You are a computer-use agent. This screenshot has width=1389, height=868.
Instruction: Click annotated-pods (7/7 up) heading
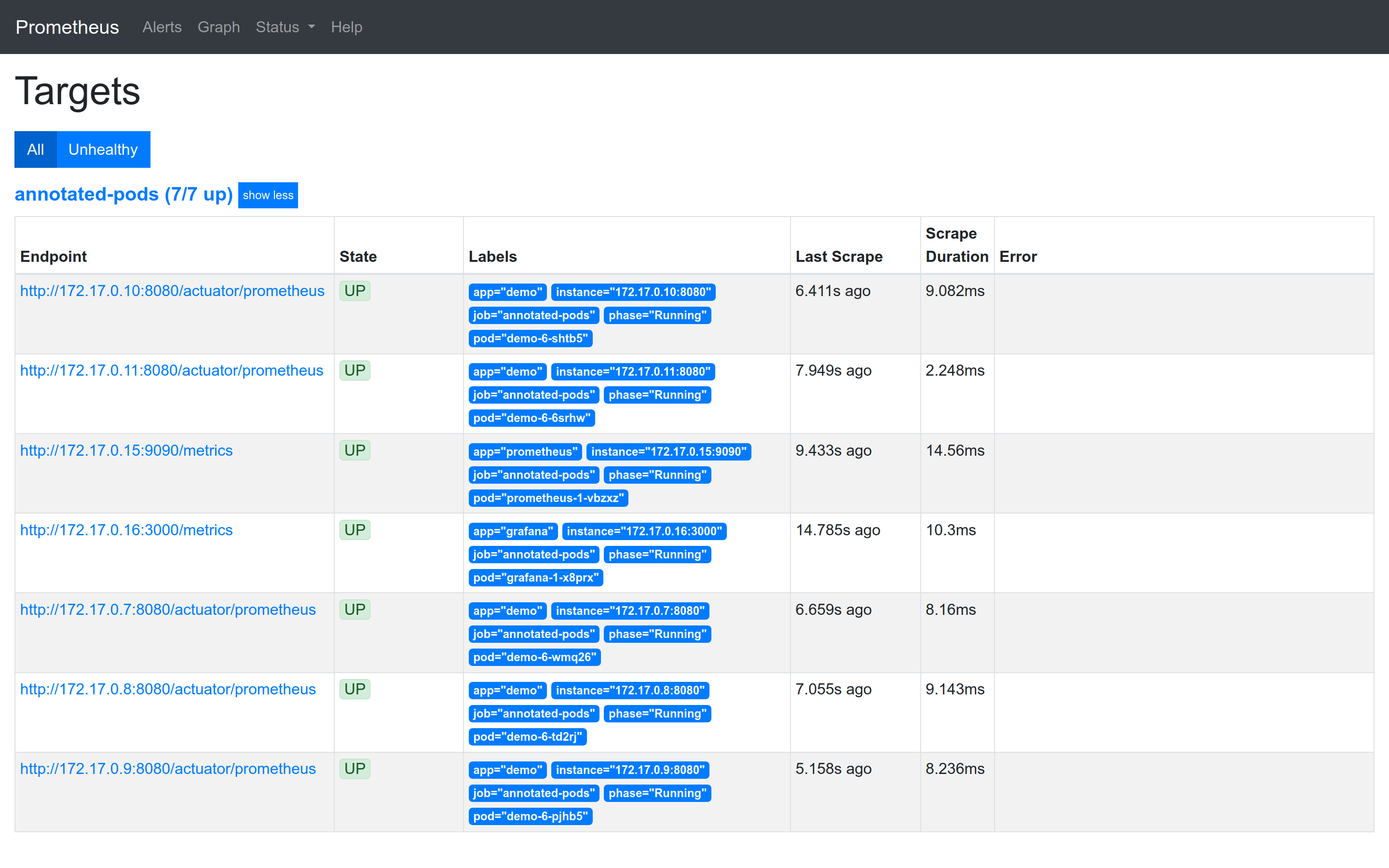(123, 194)
